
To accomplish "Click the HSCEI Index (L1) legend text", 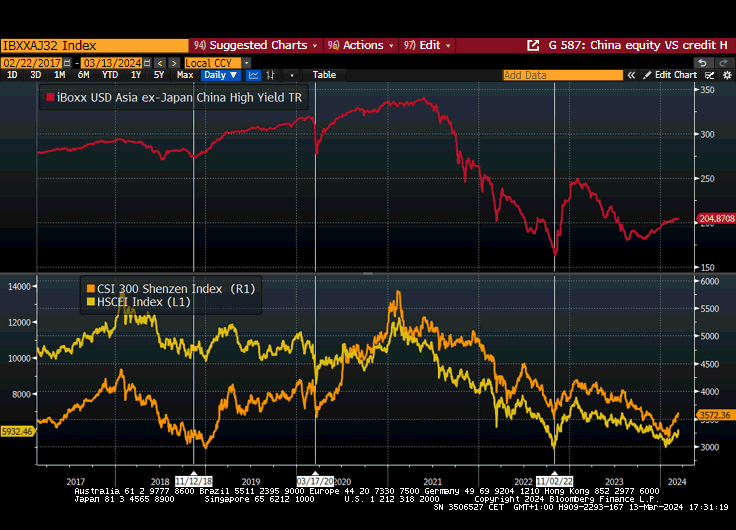I will (144, 302).
